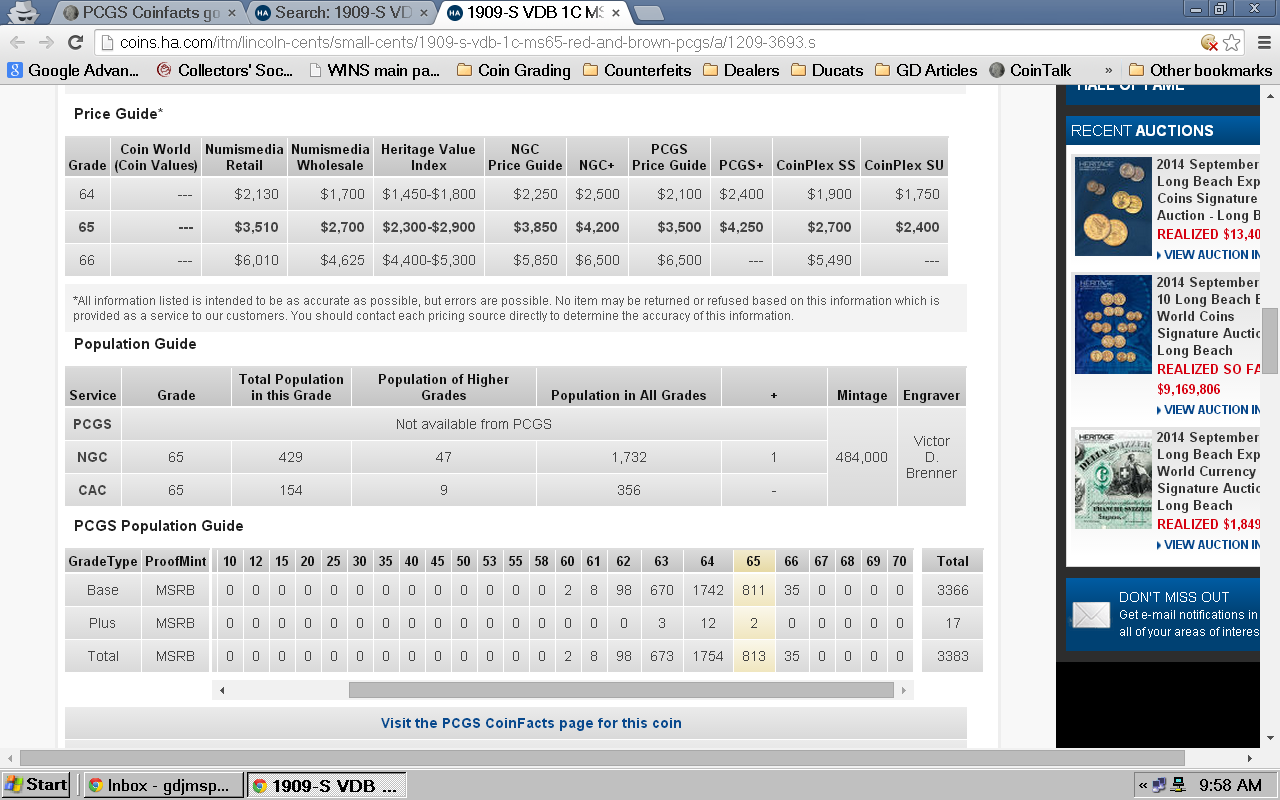Open the Dealers bookmarks folder
1280x800 pixels.
(x=741, y=70)
